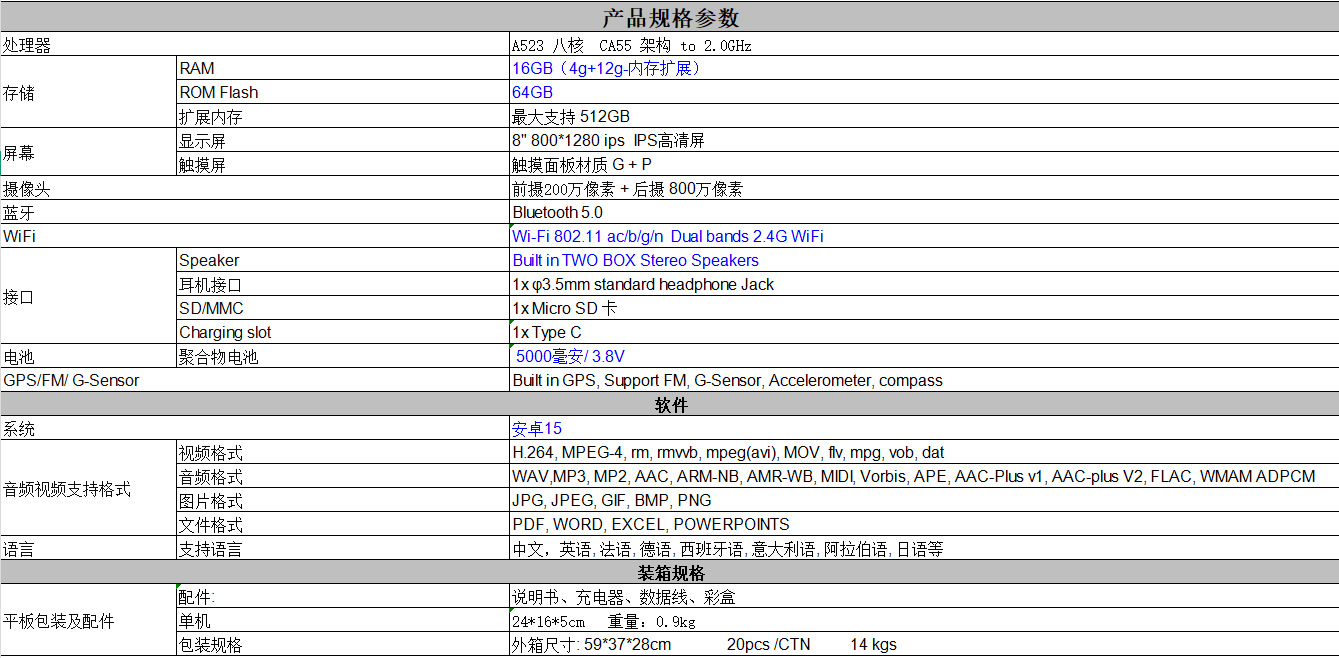This screenshot has width=1339, height=658.
Task: Select the RAM label cell
Action: (343, 69)
